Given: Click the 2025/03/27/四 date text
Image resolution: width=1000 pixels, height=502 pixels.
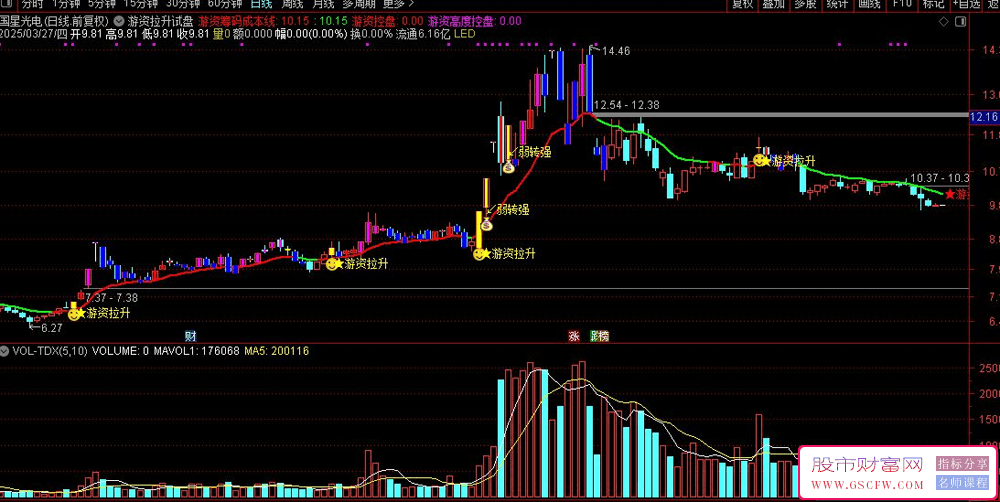Looking at the screenshot, I should [34, 34].
